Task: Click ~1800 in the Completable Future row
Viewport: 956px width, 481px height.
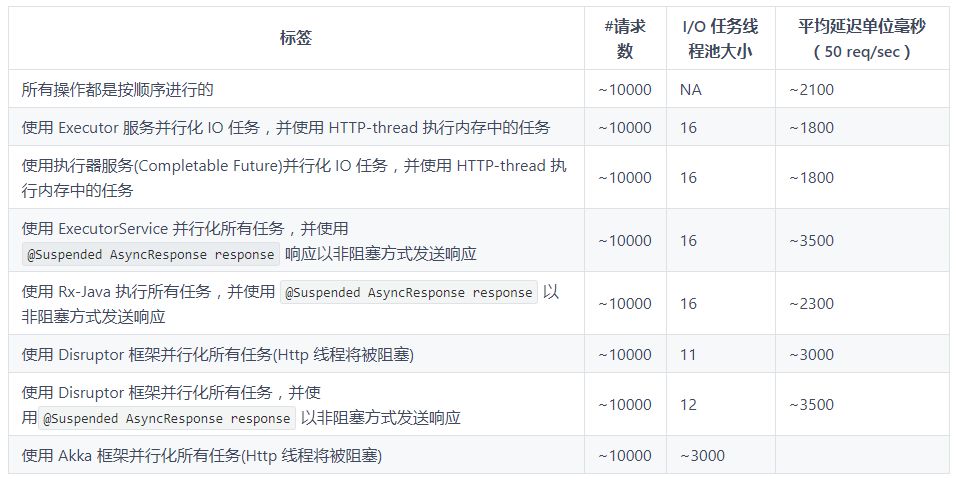Action: 811,177
